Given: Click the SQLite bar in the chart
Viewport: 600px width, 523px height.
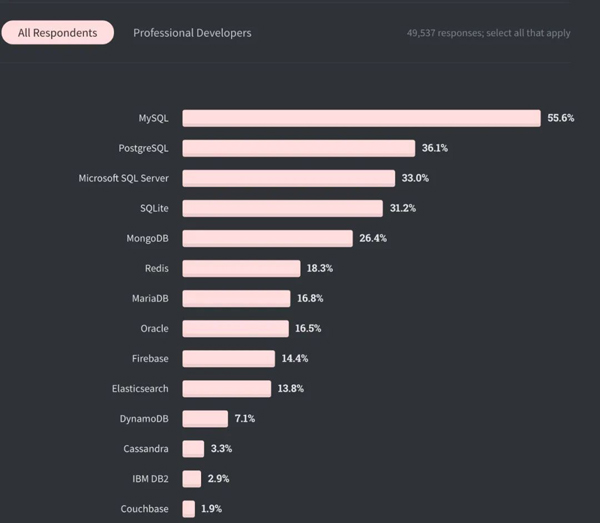Looking at the screenshot, I should point(282,208).
